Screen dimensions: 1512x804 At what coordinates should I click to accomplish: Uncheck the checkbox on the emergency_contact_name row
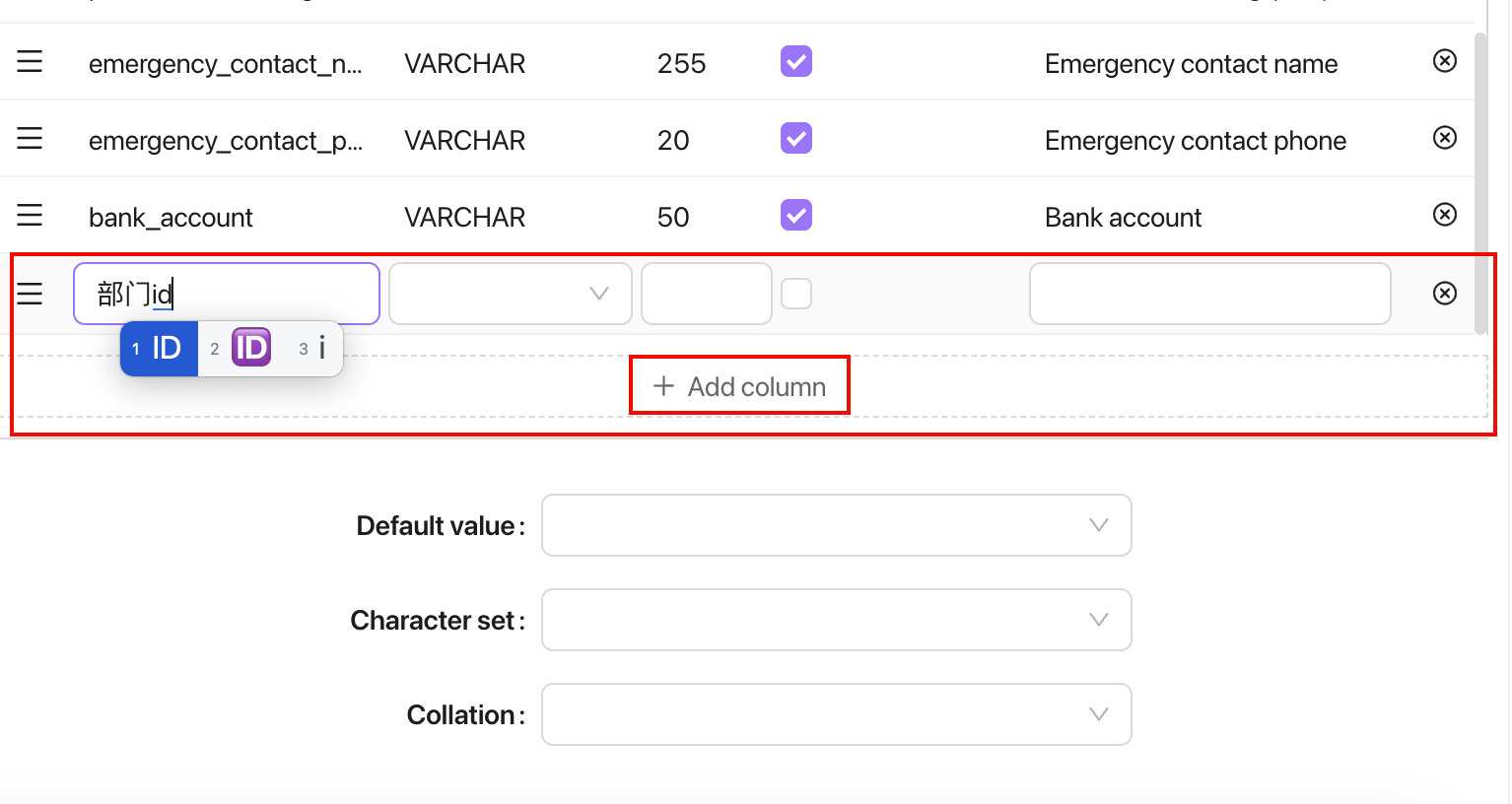(795, 61)
